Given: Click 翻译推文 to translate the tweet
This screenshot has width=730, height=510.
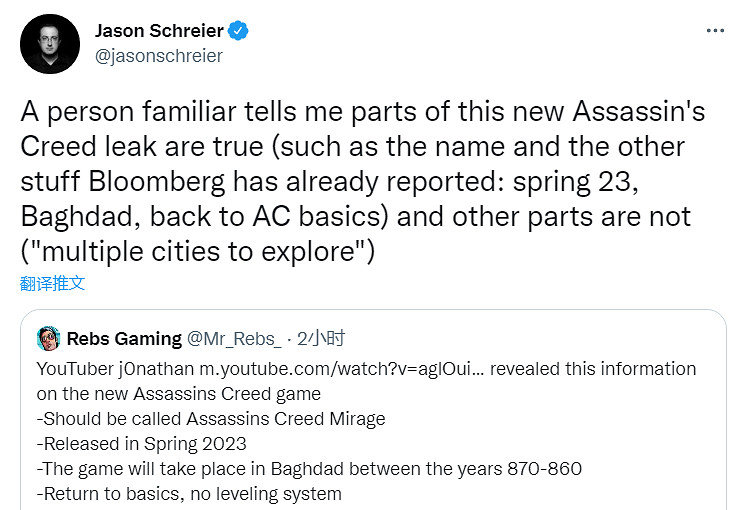Looking at the screenshot, I should tap(53, 283).
